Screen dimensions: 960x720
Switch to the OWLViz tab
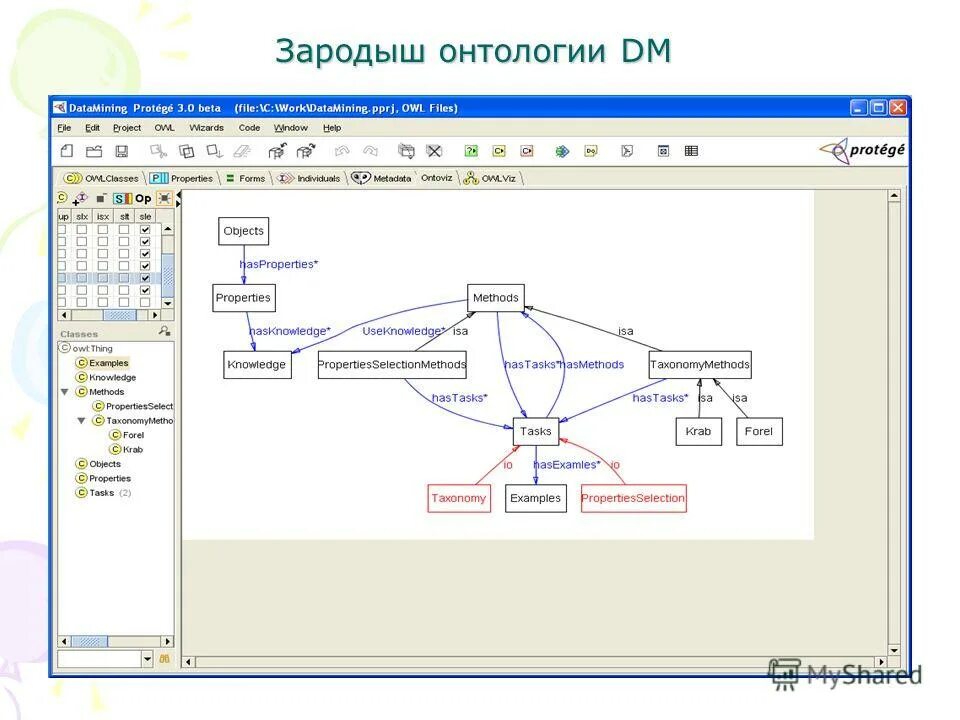(496, 178)
